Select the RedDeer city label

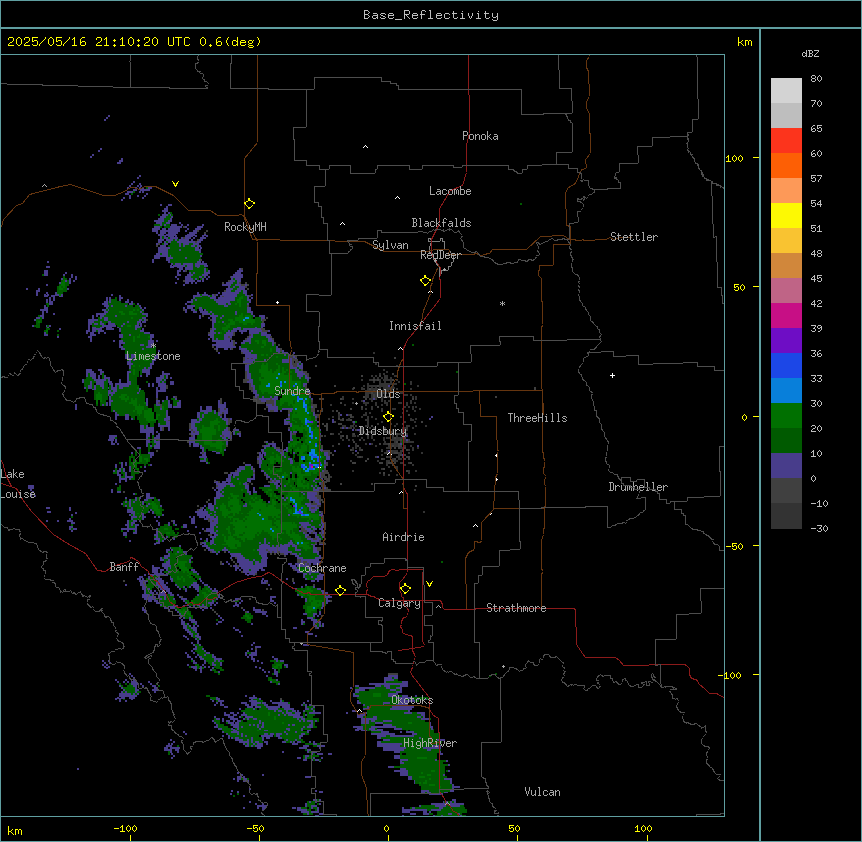tap(441, 255)
